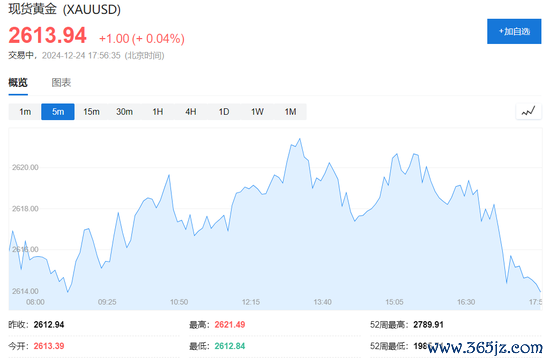The width and height of the screenshot is (550, 363).
Task: Select the 5m interval
Action: point(58,112)
